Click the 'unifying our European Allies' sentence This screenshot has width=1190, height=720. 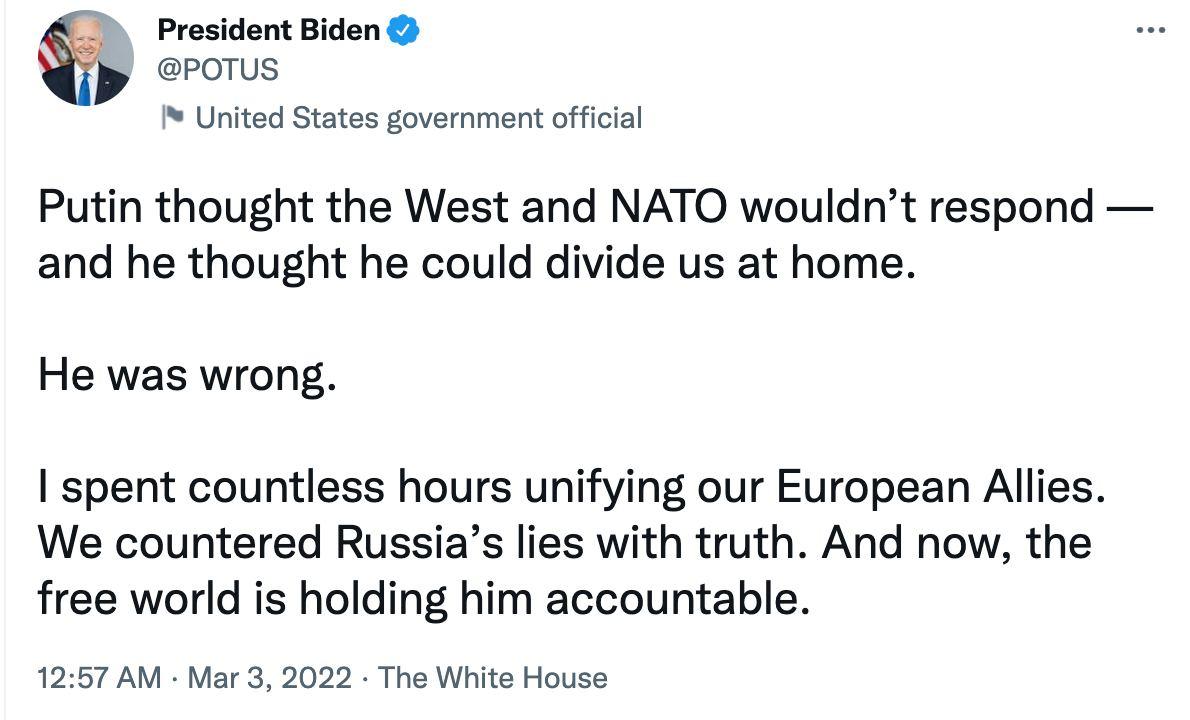(571, 486)
